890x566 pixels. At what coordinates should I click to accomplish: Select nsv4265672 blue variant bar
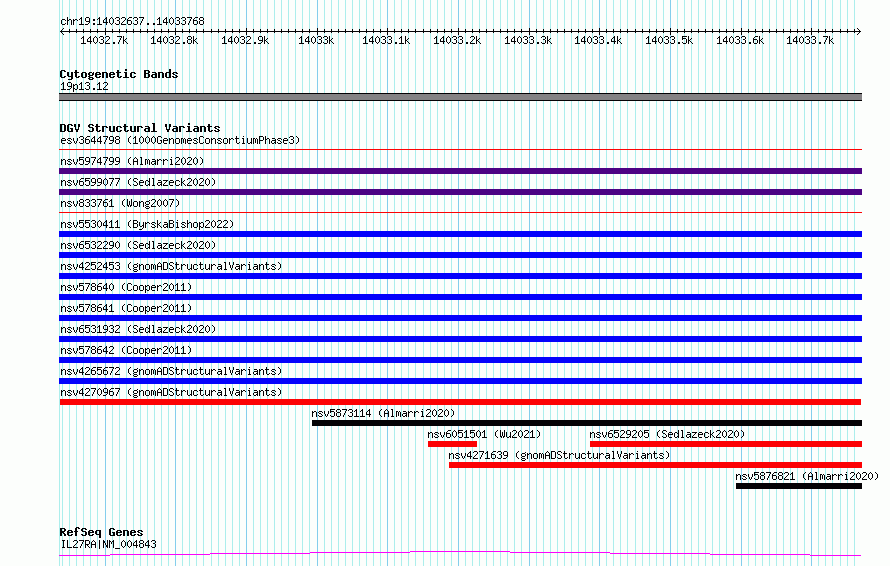pyautogui.click(x=460, y=381)
